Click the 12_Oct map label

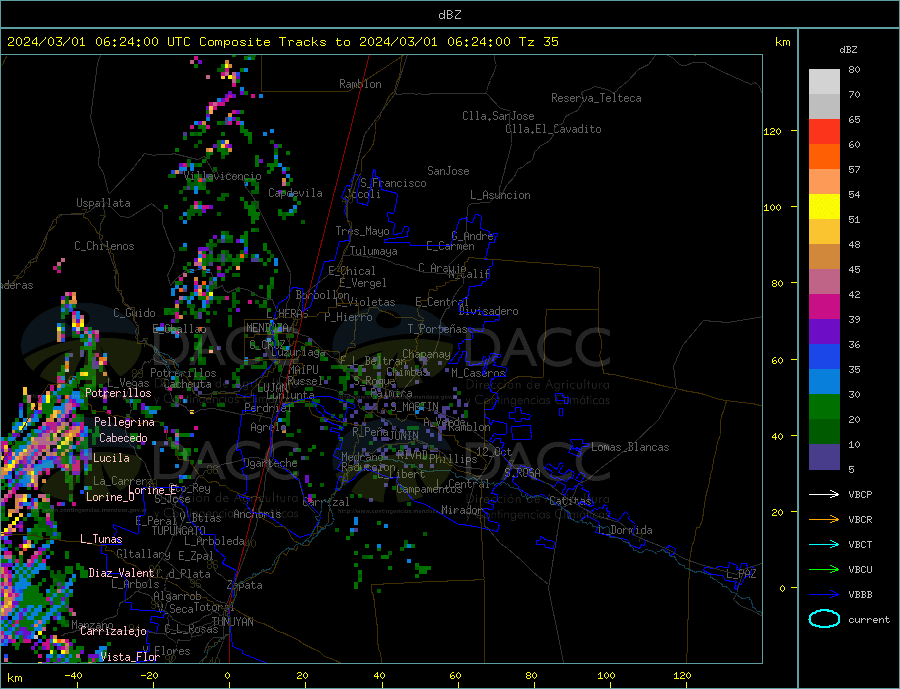[494, 452]
